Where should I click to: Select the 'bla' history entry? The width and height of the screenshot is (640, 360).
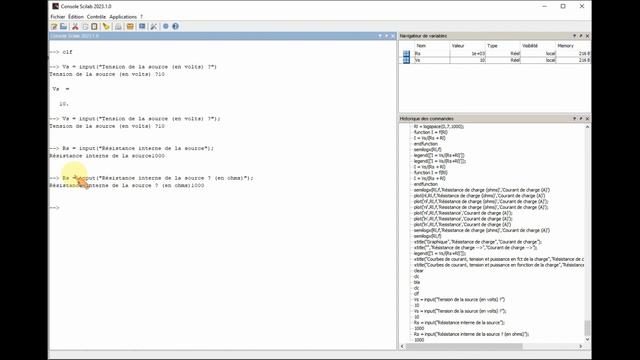pos(417,282)
